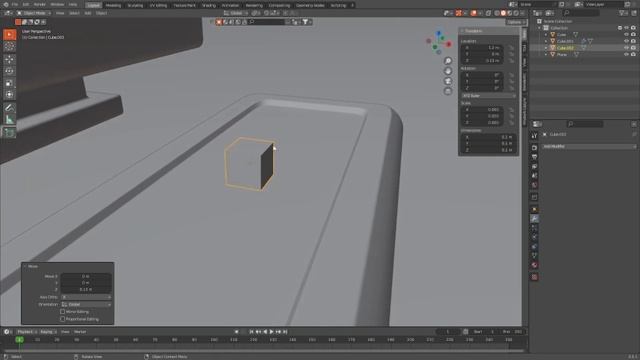Hide Cube.002 via eye icon
The height and width of the screenshot is (360, 640).
[x=627, y=48]
